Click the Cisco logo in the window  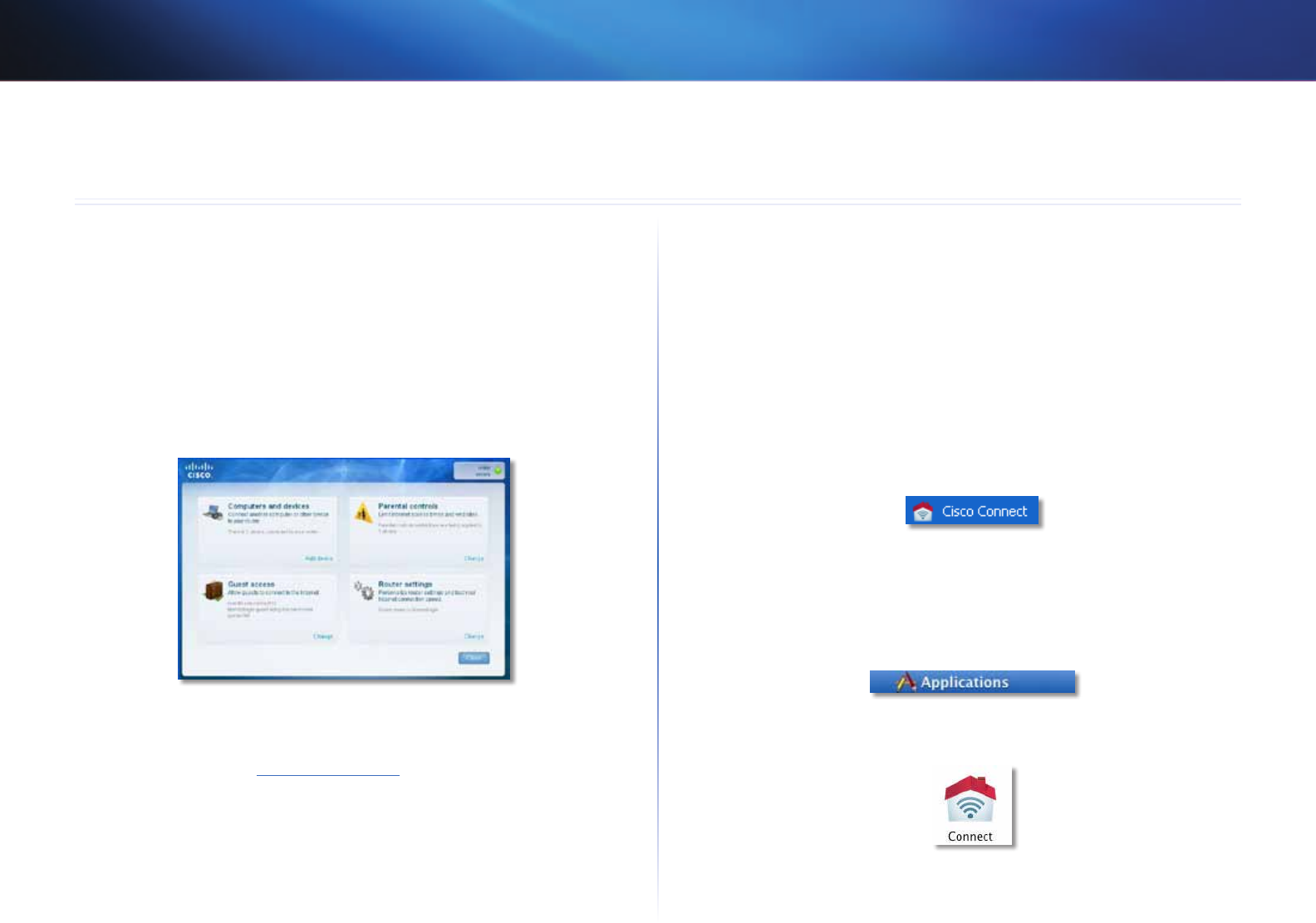coord(199,470)
